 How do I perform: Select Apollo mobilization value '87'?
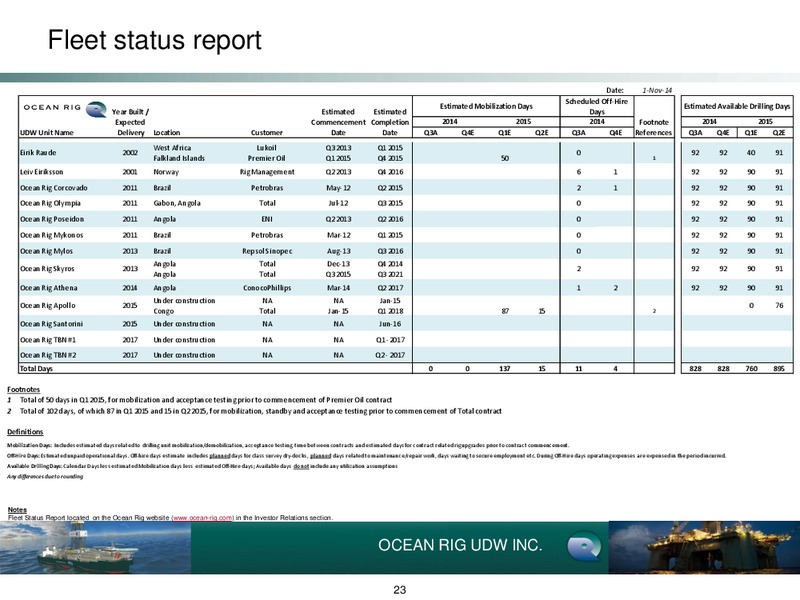click(x=505, y=311)
